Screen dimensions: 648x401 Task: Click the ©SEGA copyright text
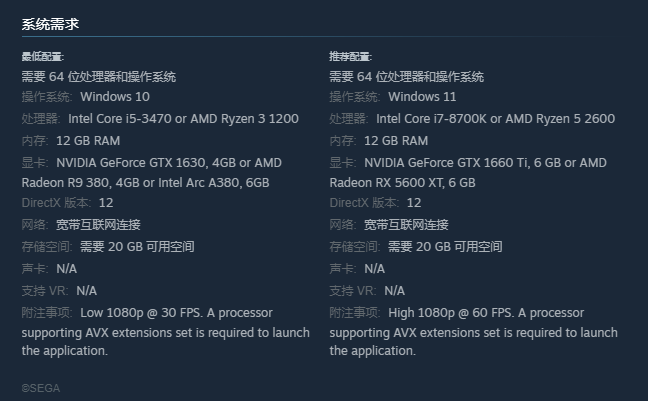(41, 388)
